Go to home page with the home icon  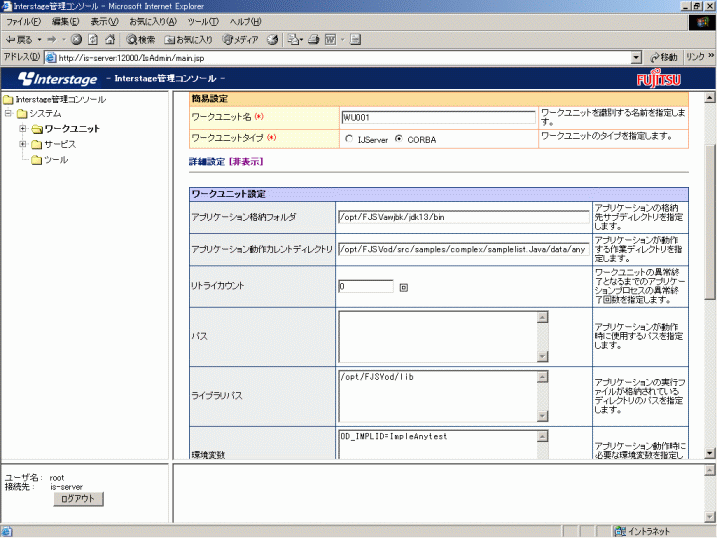coord(110,40)
